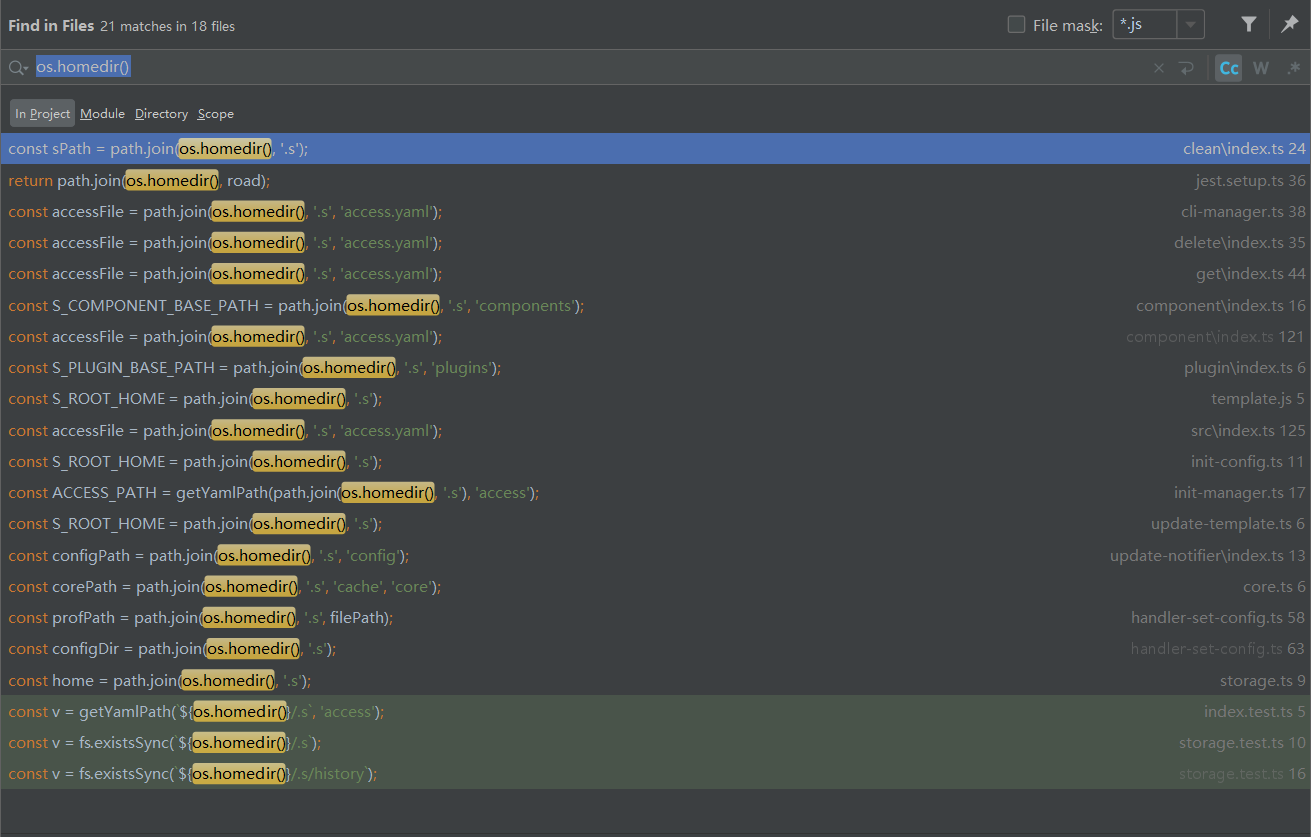This screenshot has height=837, width=1311.
Task: Click the new line icon beside the X
Action: click(1186, 67)
